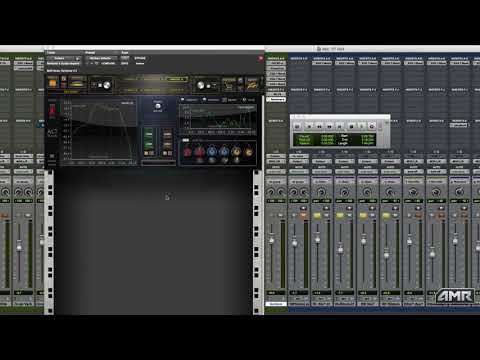Toggle the lit yellow button on the fourth right-mixer strip
This screenshot has width=480, height=360.
pyautogui.click(x=340, y=216)
